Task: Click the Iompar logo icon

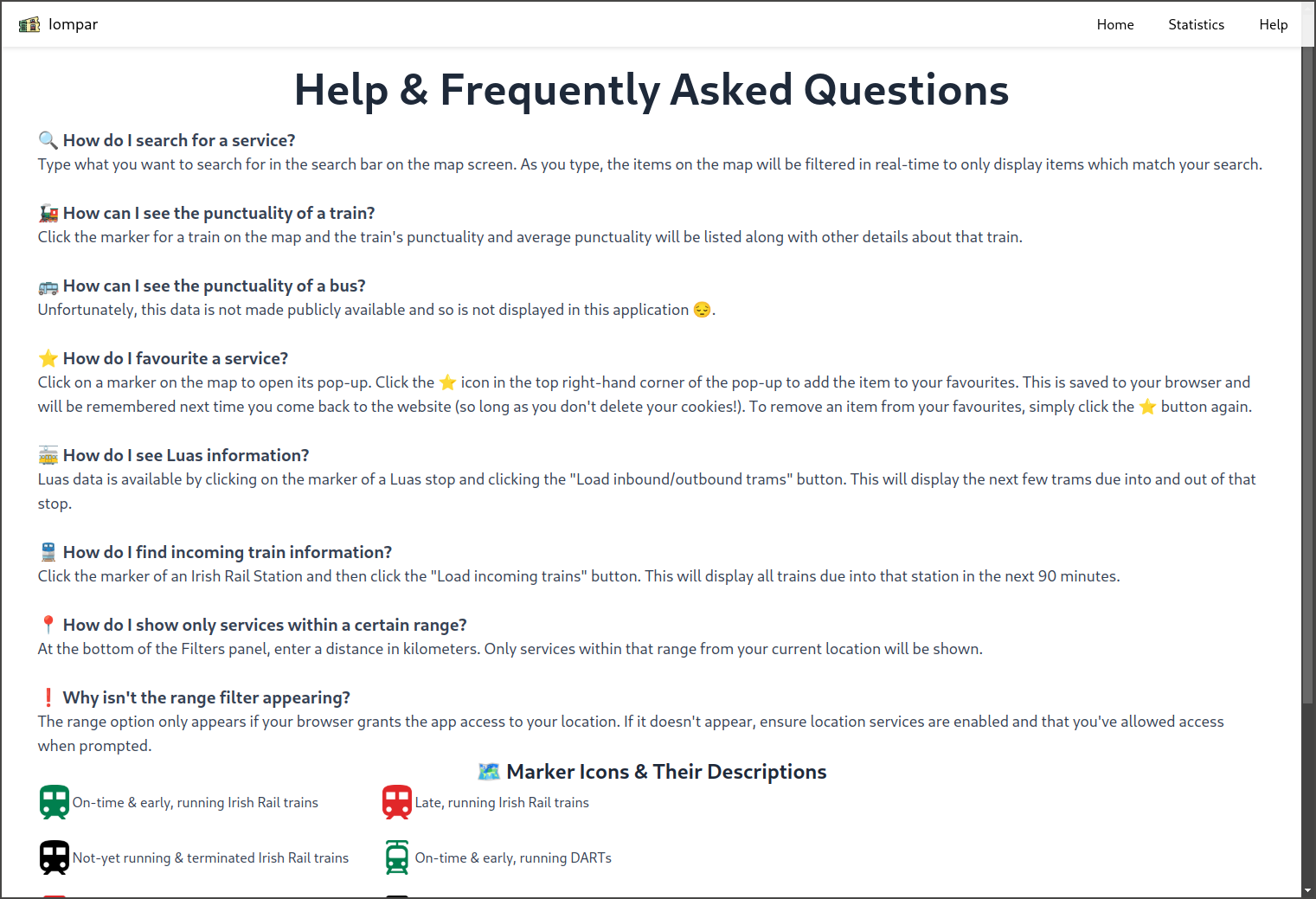Action: click(x=29, y=24)
